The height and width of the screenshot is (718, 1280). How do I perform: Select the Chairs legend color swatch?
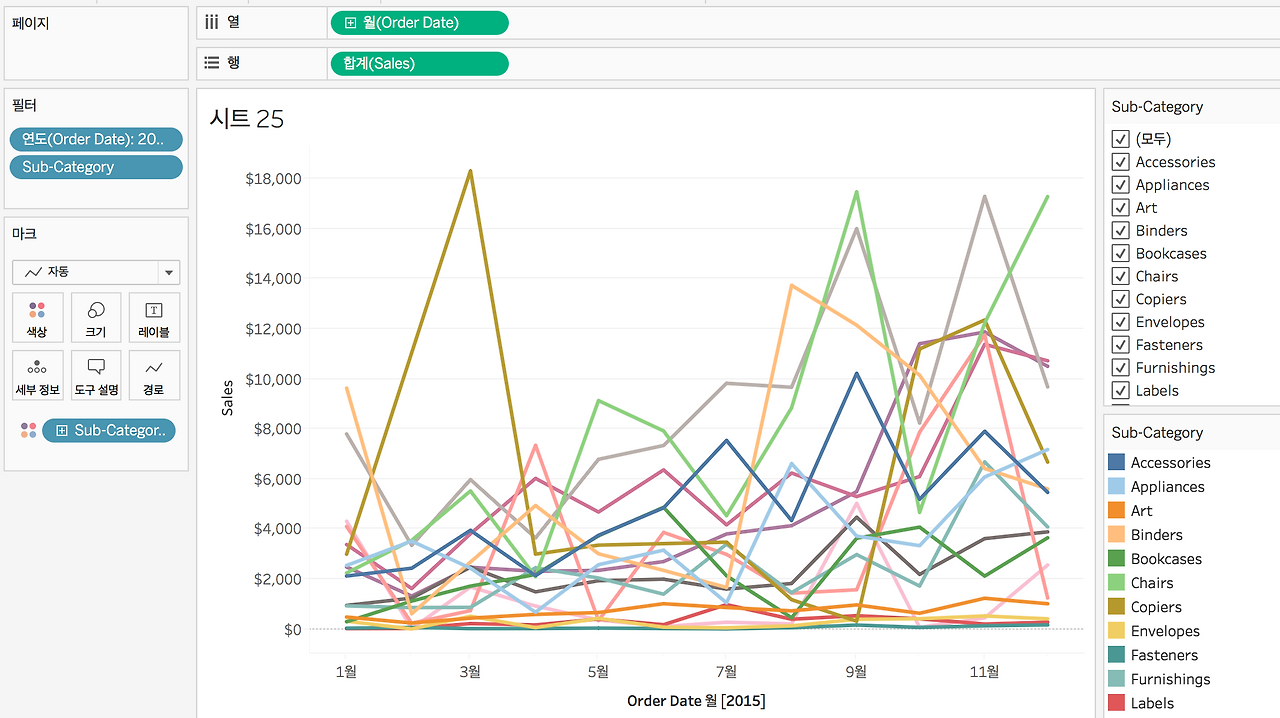tap(1117, 583)
